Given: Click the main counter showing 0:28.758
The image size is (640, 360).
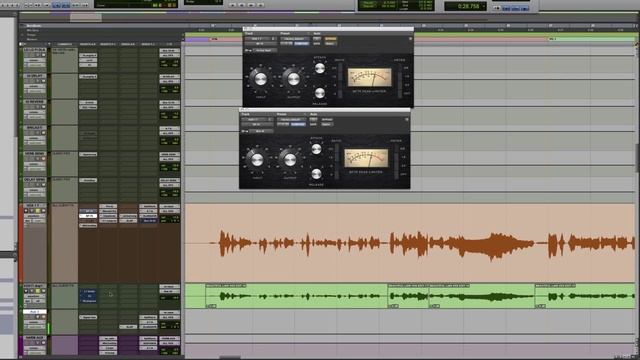Looking at the screenshot, I should pyautogui.click(x=465, y=6).
